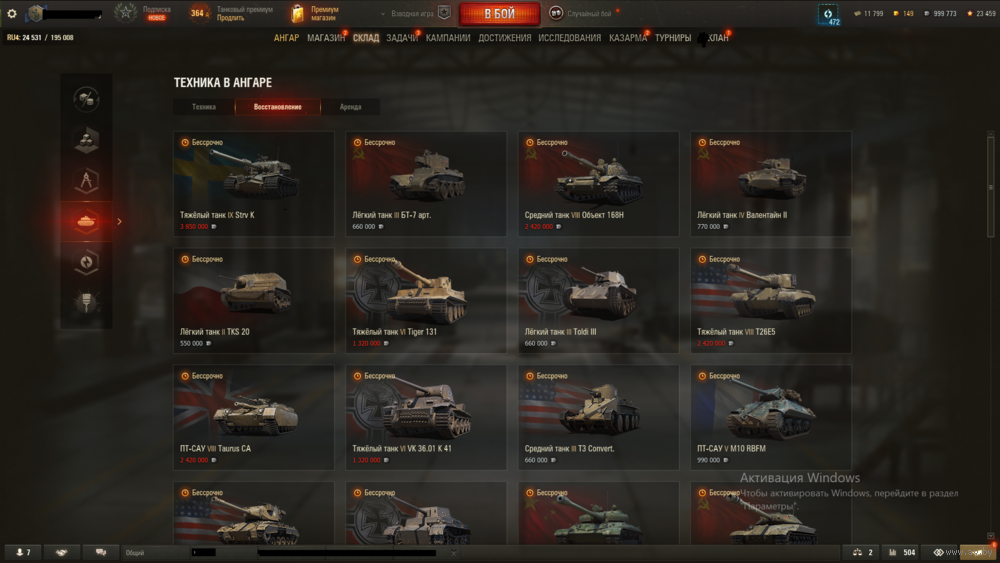1000x563 pixels.
Task: Click the red В БОЙ button
Action: click(499, 13)
